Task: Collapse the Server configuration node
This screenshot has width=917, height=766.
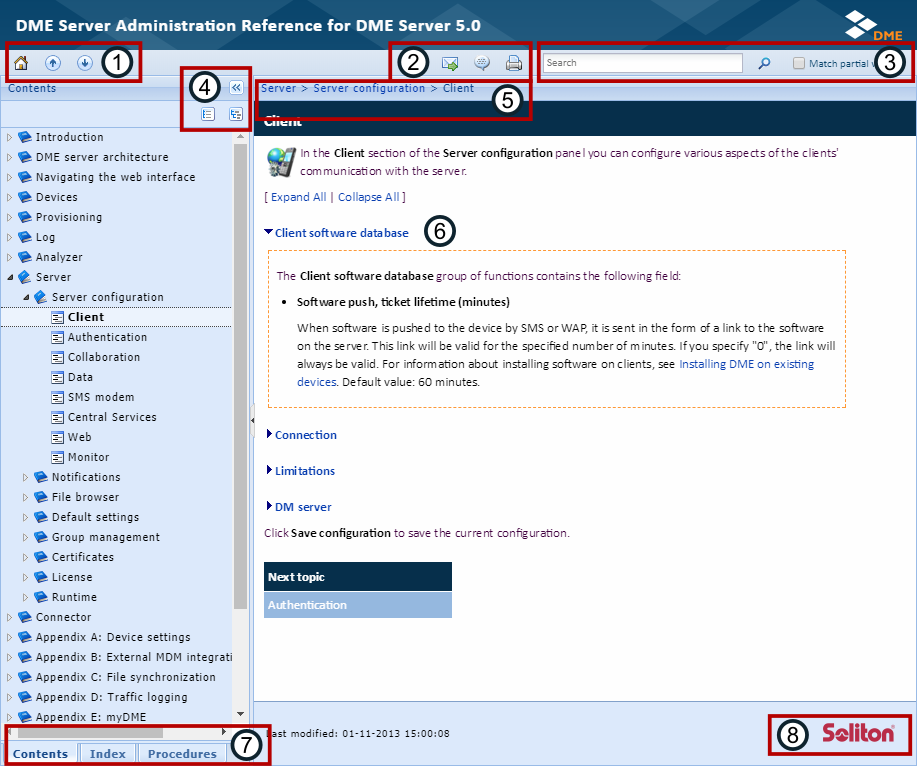Action: [x=26, y=297]
